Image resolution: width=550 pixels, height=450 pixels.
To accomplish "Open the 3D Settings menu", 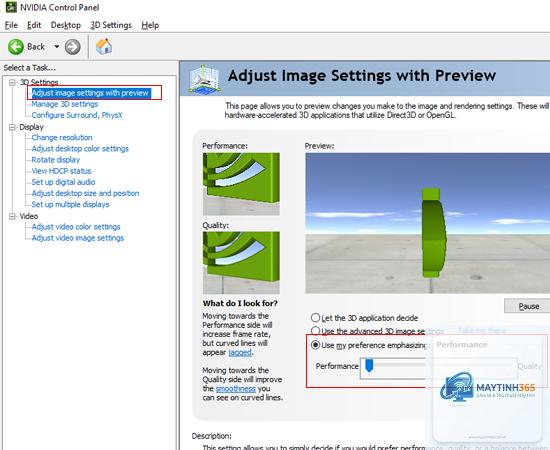I will [111, 25].
